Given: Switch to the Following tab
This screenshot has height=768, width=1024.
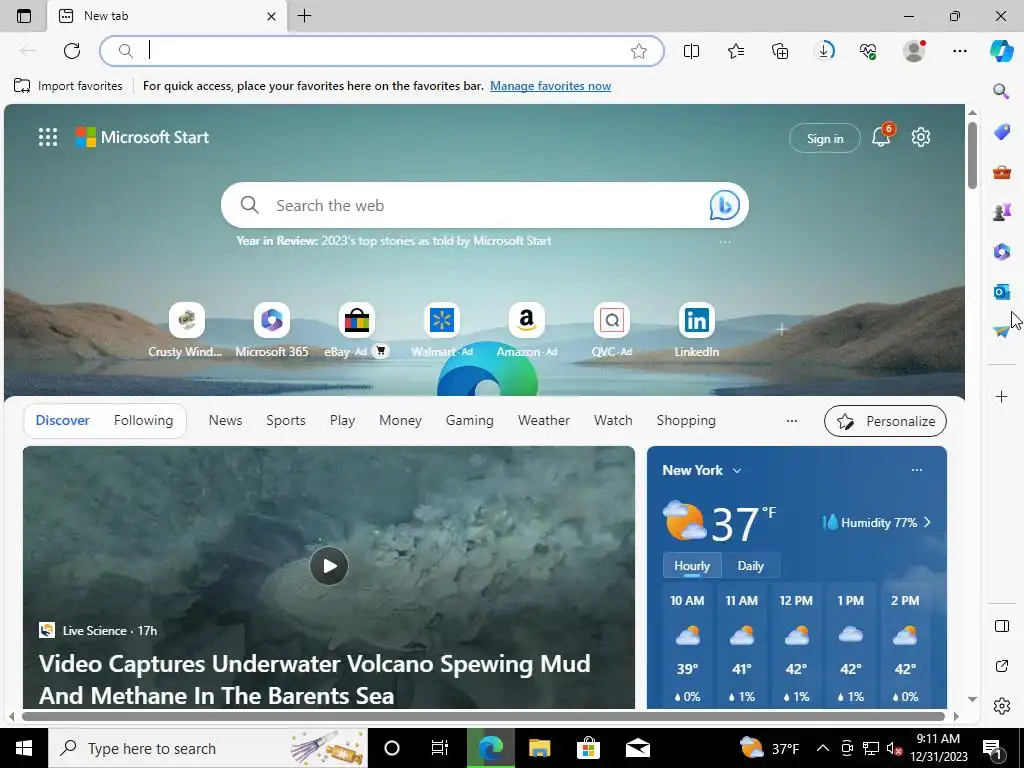Looking at the screenshot, I should point(144,421).
